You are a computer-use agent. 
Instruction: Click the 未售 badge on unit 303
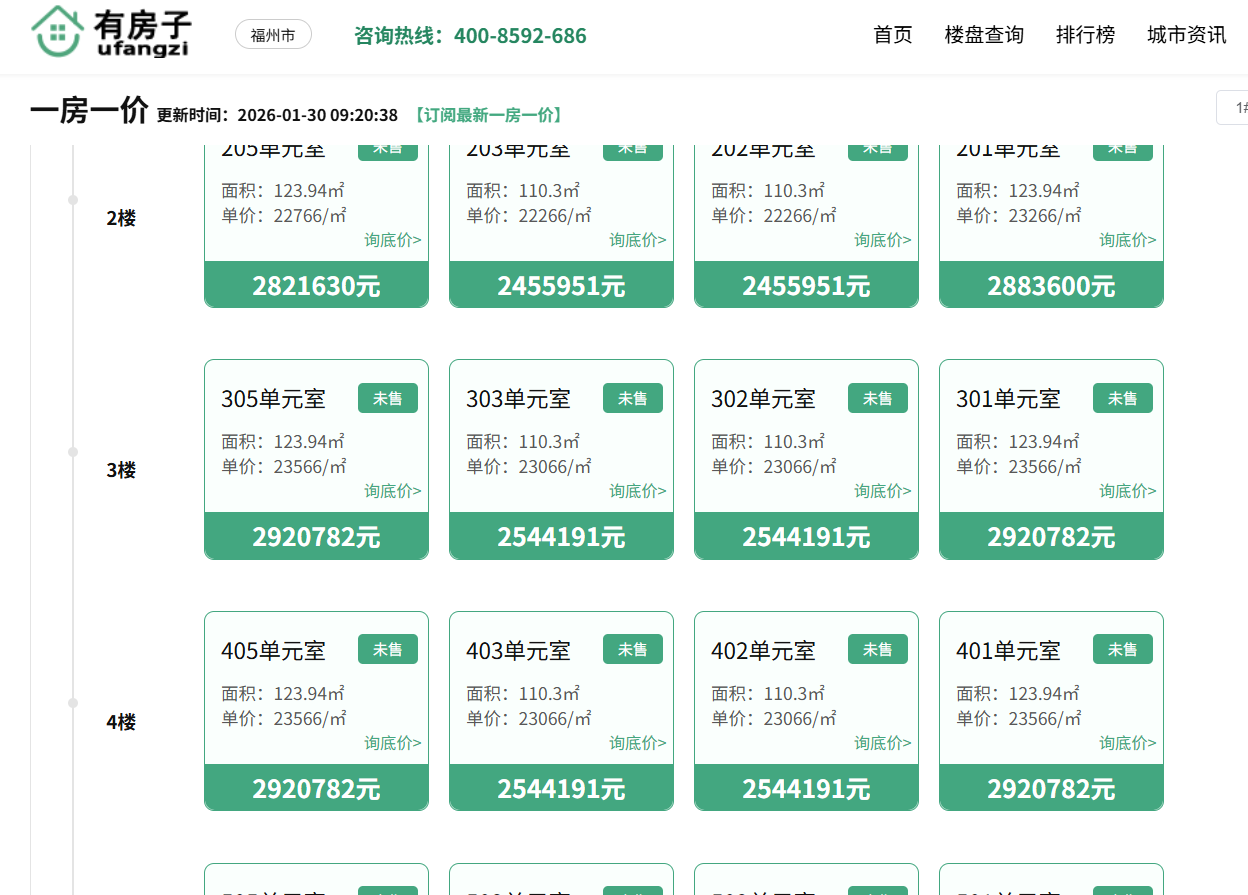632,398
